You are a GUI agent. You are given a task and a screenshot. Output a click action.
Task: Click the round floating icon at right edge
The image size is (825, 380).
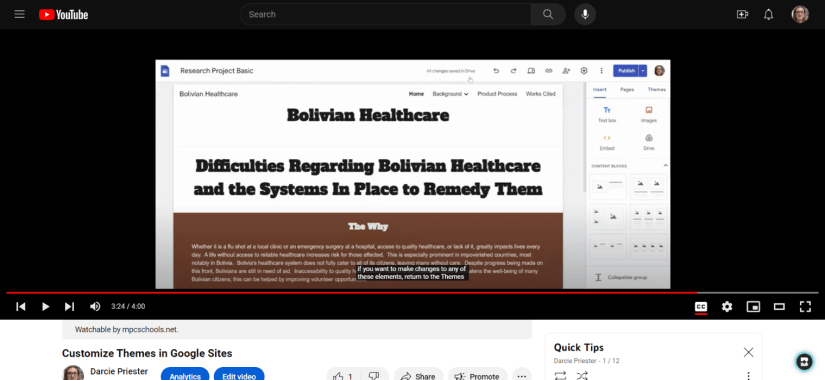804,361
